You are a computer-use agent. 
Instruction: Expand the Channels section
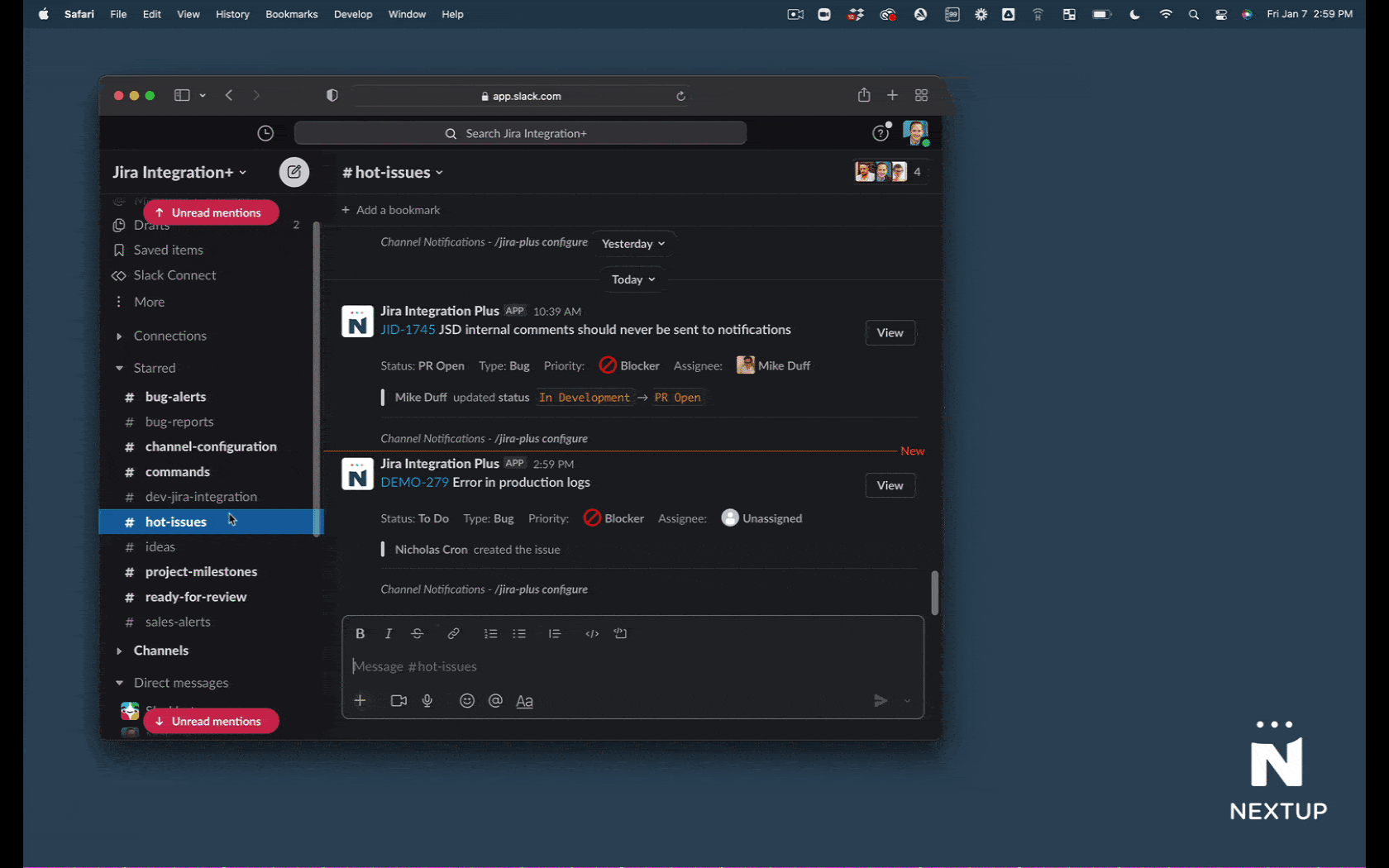119,651
